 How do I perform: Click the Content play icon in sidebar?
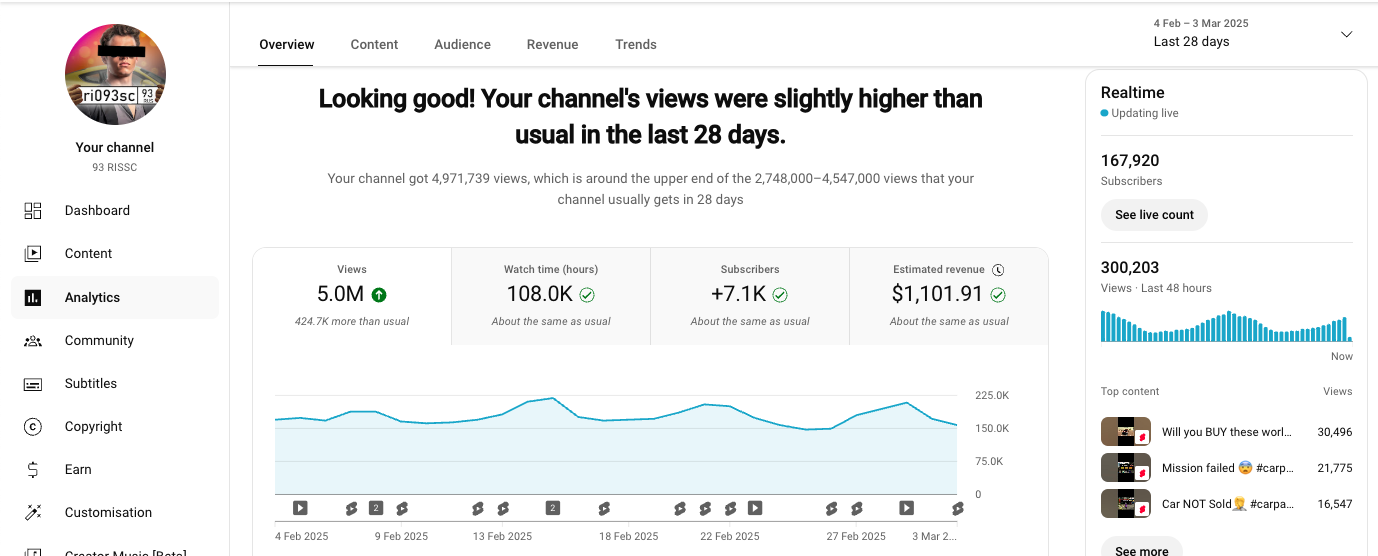pos(33,254)
